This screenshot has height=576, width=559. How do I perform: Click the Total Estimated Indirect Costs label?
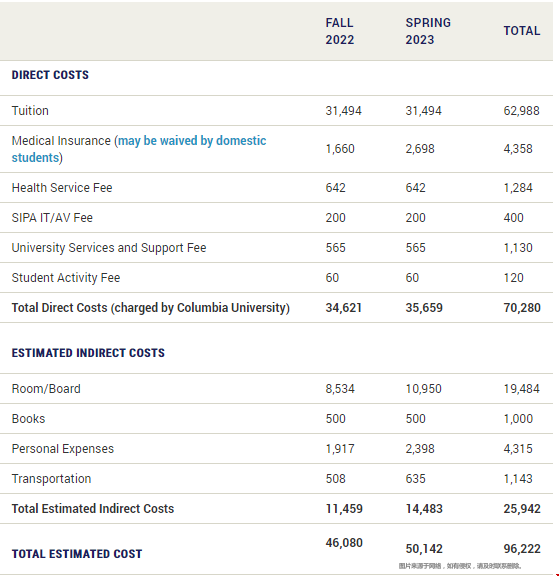tap(93, 509)
